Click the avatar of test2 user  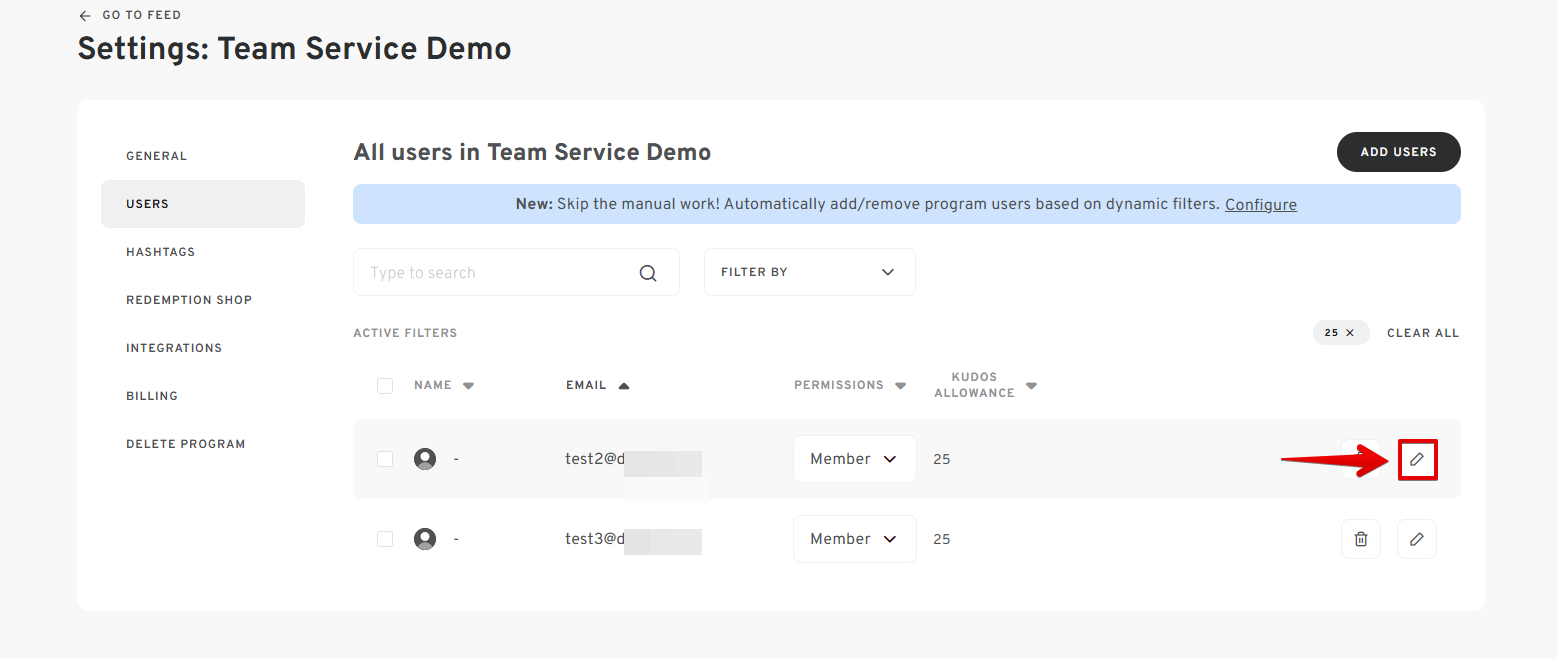click(x=425, y=459)
